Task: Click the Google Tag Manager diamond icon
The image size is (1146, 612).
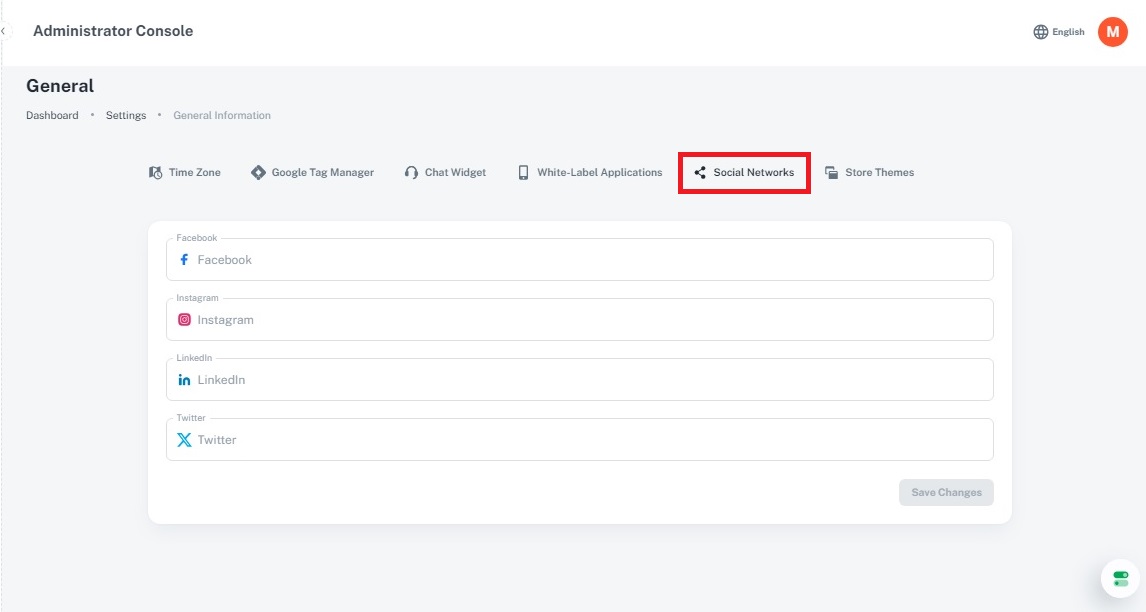Action: [258, 172]
